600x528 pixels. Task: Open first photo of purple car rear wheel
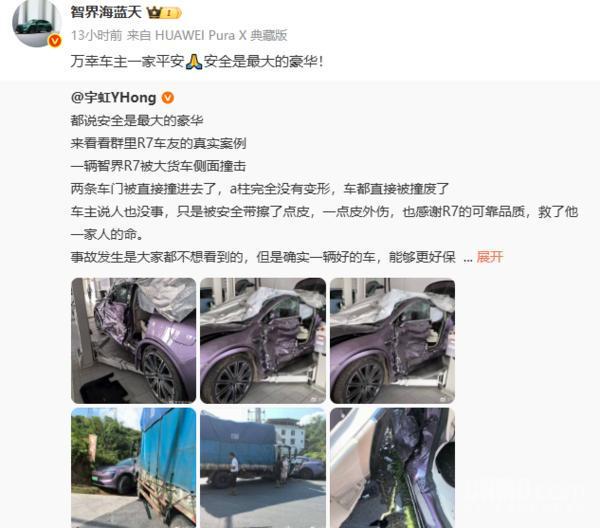pos(134,341)
